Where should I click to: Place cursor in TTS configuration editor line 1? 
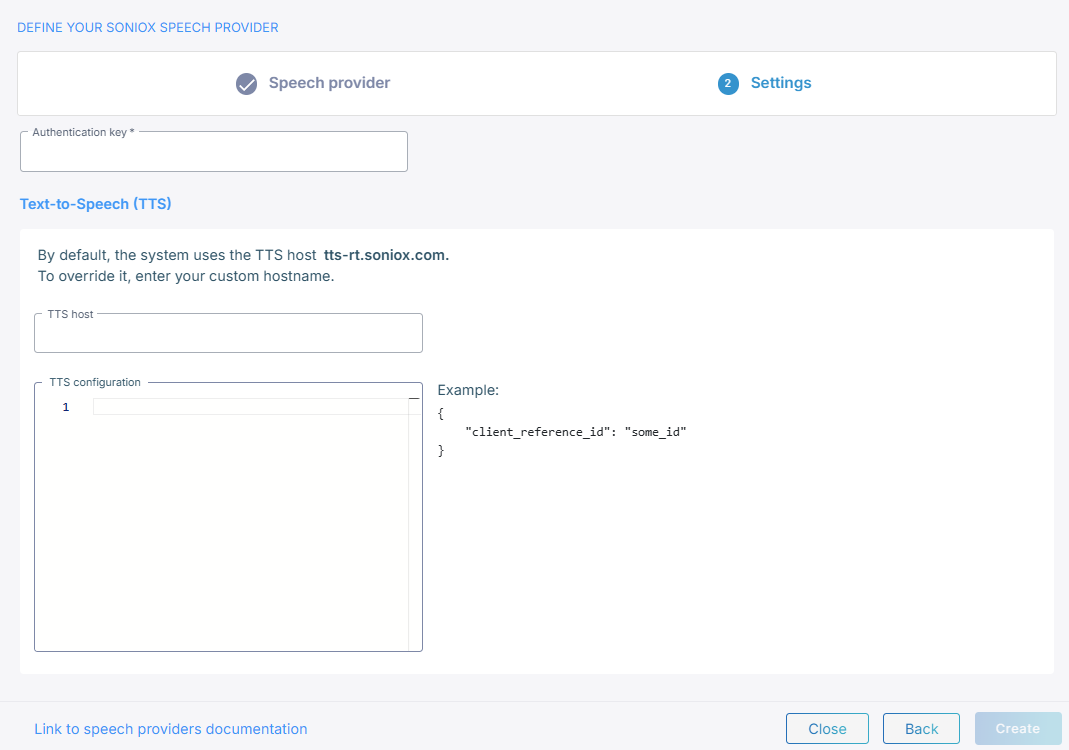[x=250, y=407]
